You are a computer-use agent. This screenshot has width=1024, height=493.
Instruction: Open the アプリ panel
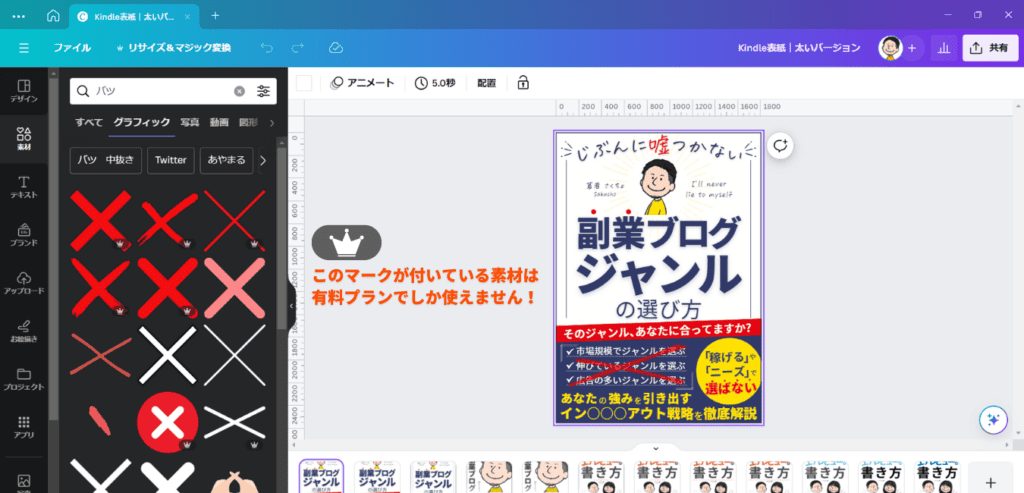click(x=24, y=427)
